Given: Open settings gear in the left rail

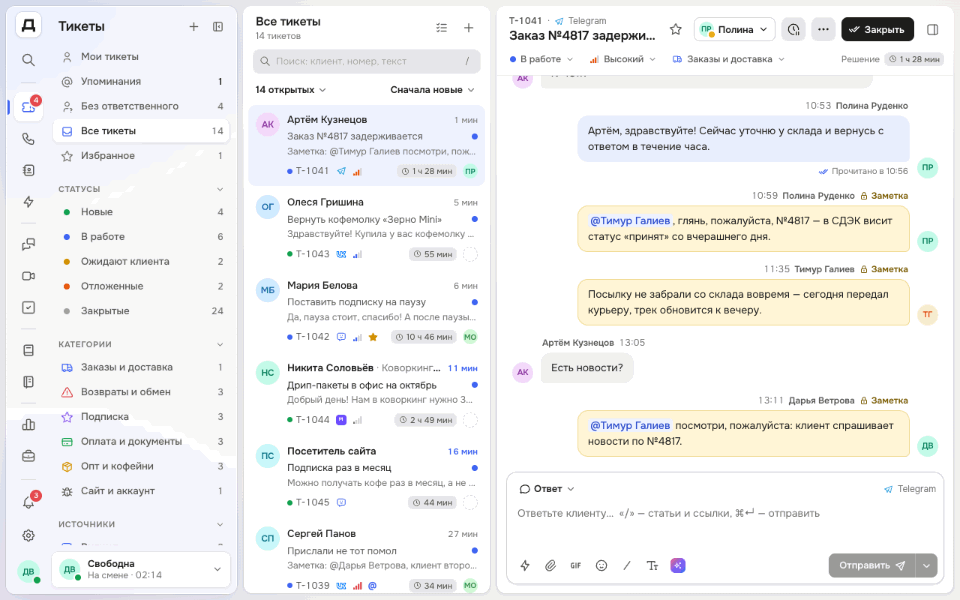Looking at the screenshot, I should tap(28, 536).
